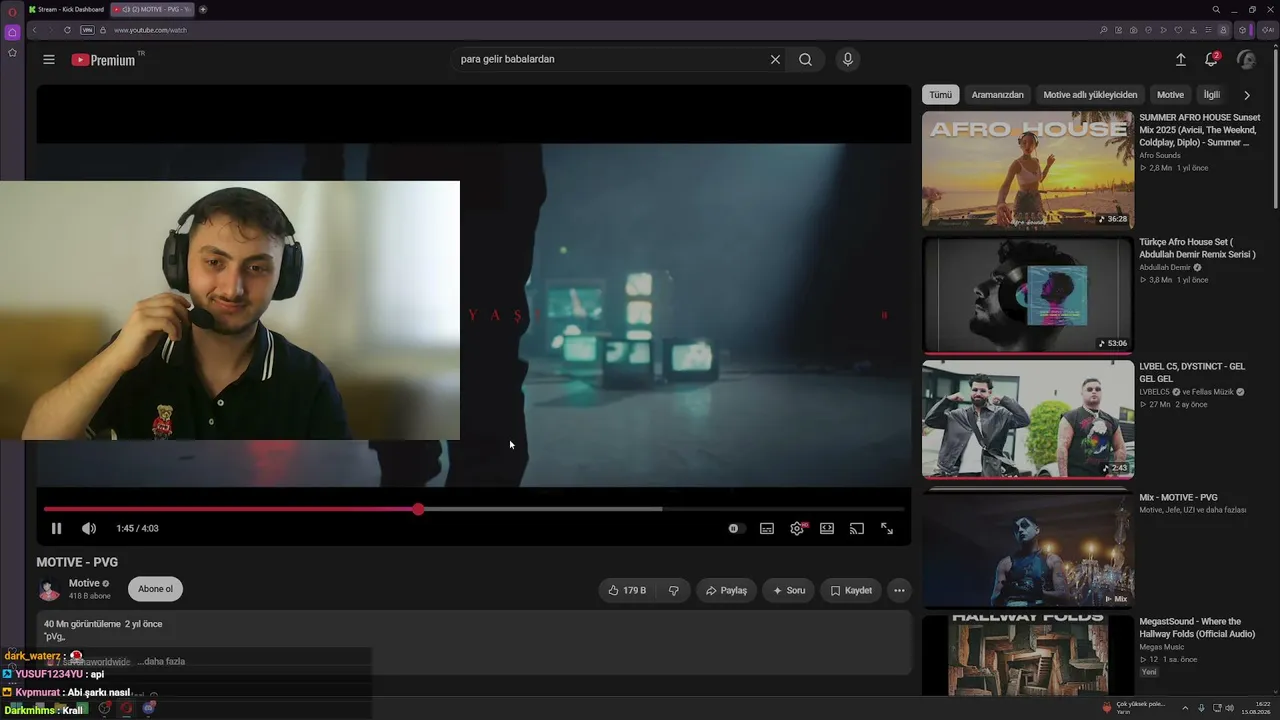Screen dimensions: 1280x720
Task: Open the browser tab search magnifier
Action: click(x=1216, y=9)
